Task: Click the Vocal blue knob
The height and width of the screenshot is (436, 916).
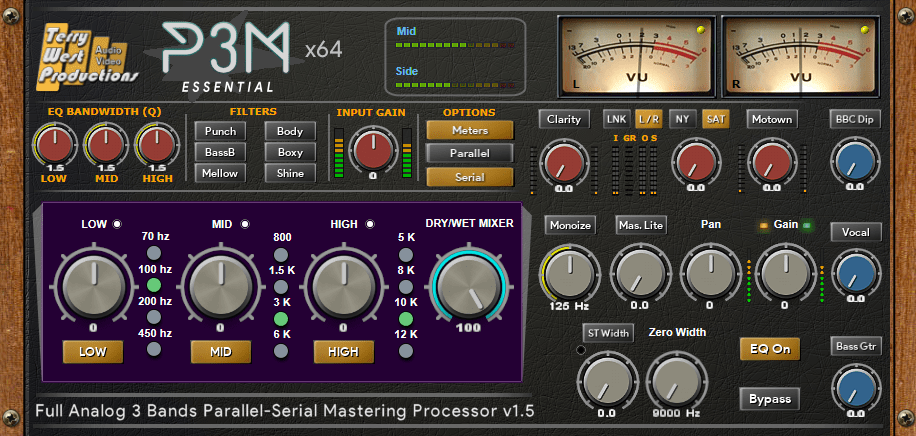Action: 855,274
